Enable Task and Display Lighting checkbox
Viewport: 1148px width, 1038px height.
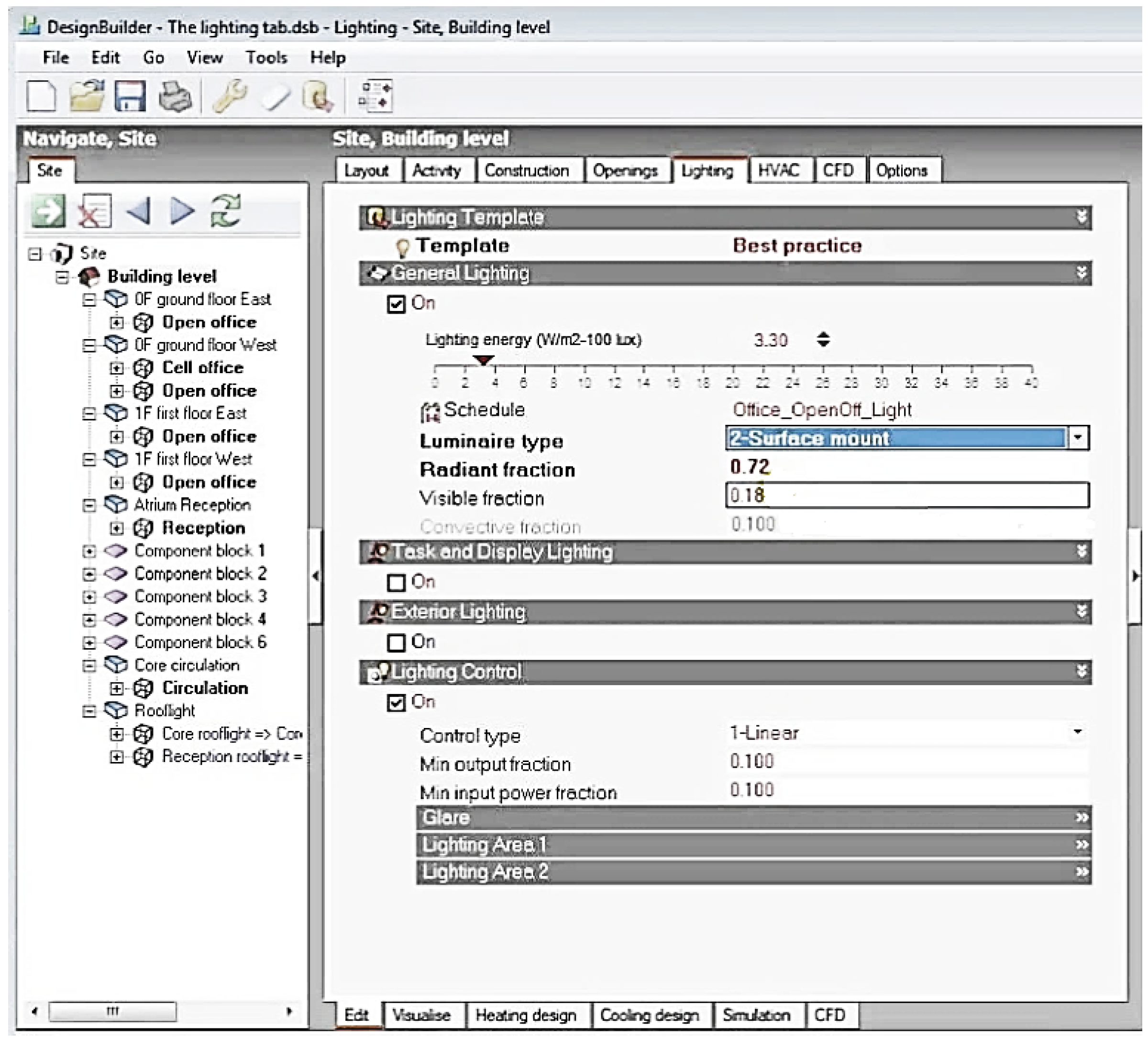[396, 583]
